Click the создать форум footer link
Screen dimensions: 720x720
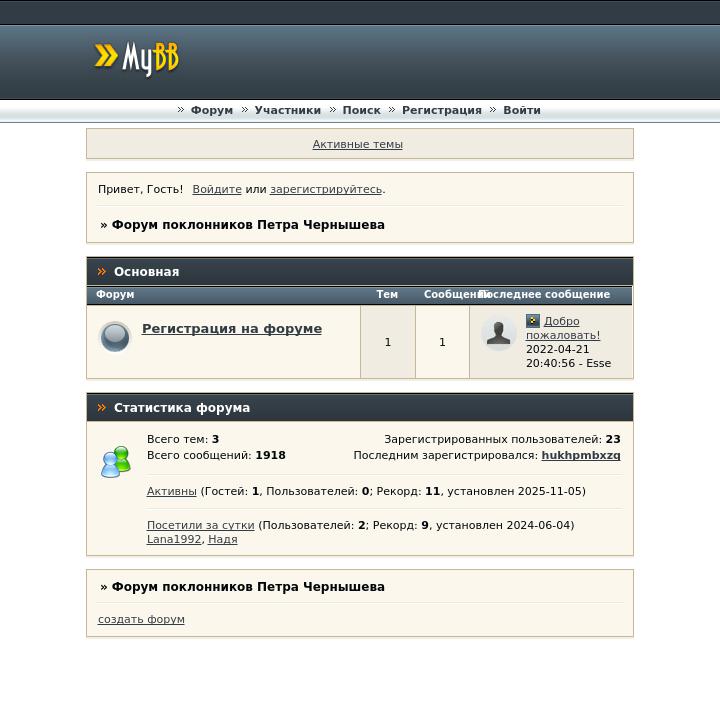point(141,619)
